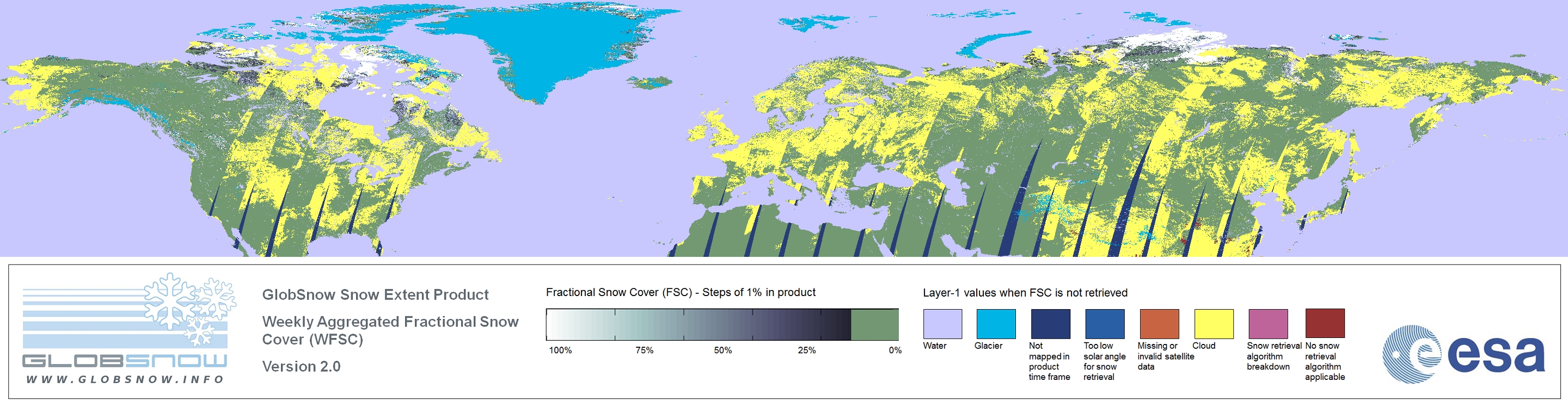
Task: Click the 100% scale label
Action: tap(560, 350)
